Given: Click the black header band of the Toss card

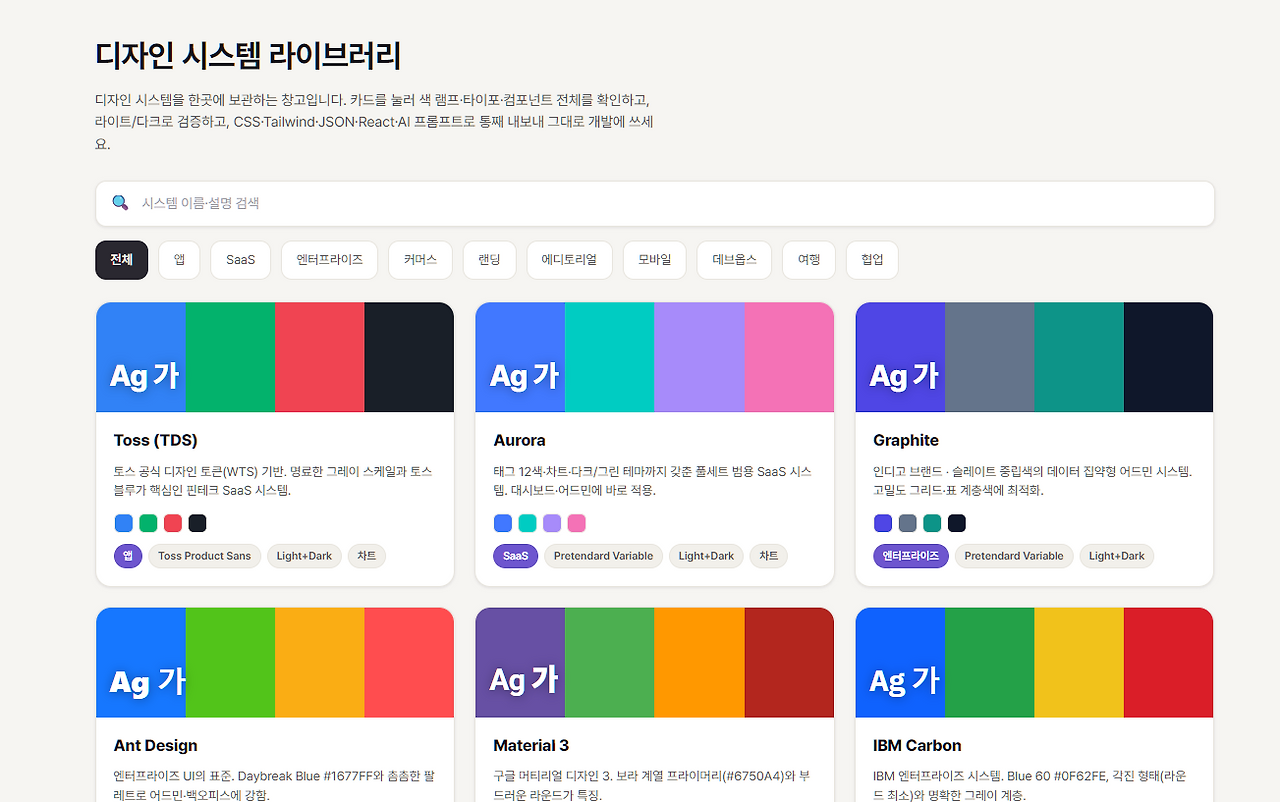Looking at the screenshot, I should point(409,357).
